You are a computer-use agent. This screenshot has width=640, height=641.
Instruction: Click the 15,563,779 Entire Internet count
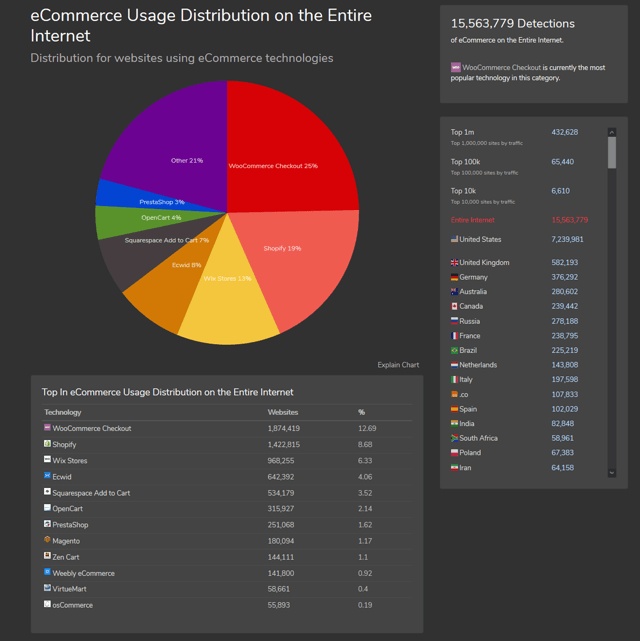point(570,220)
